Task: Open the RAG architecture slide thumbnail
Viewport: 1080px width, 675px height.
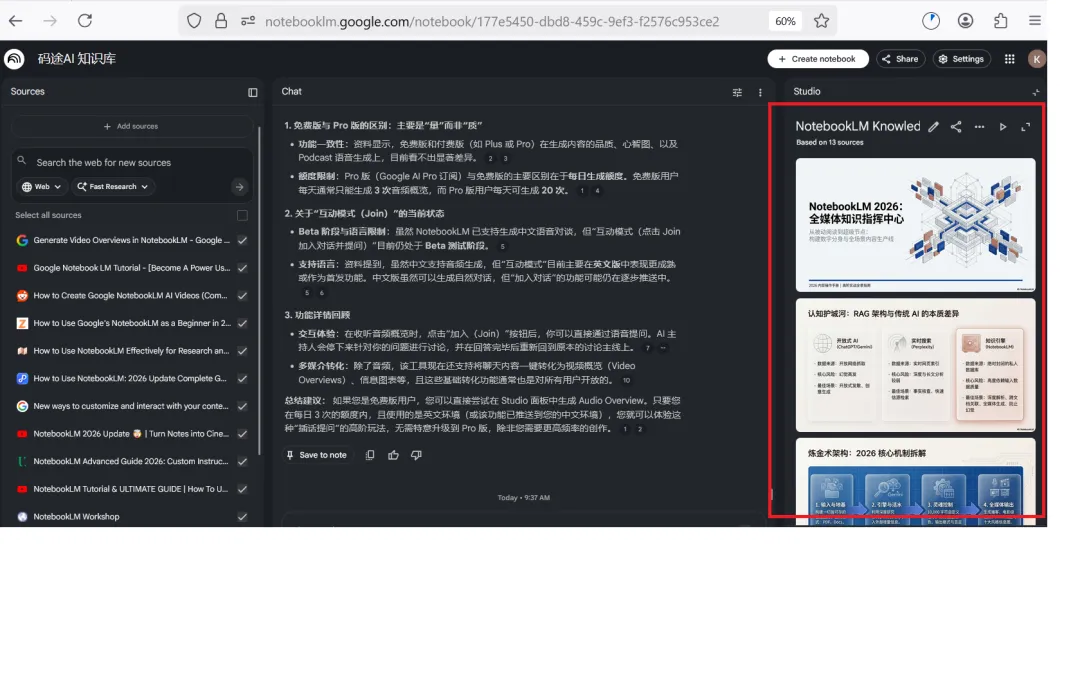Action: pos(915,365)
